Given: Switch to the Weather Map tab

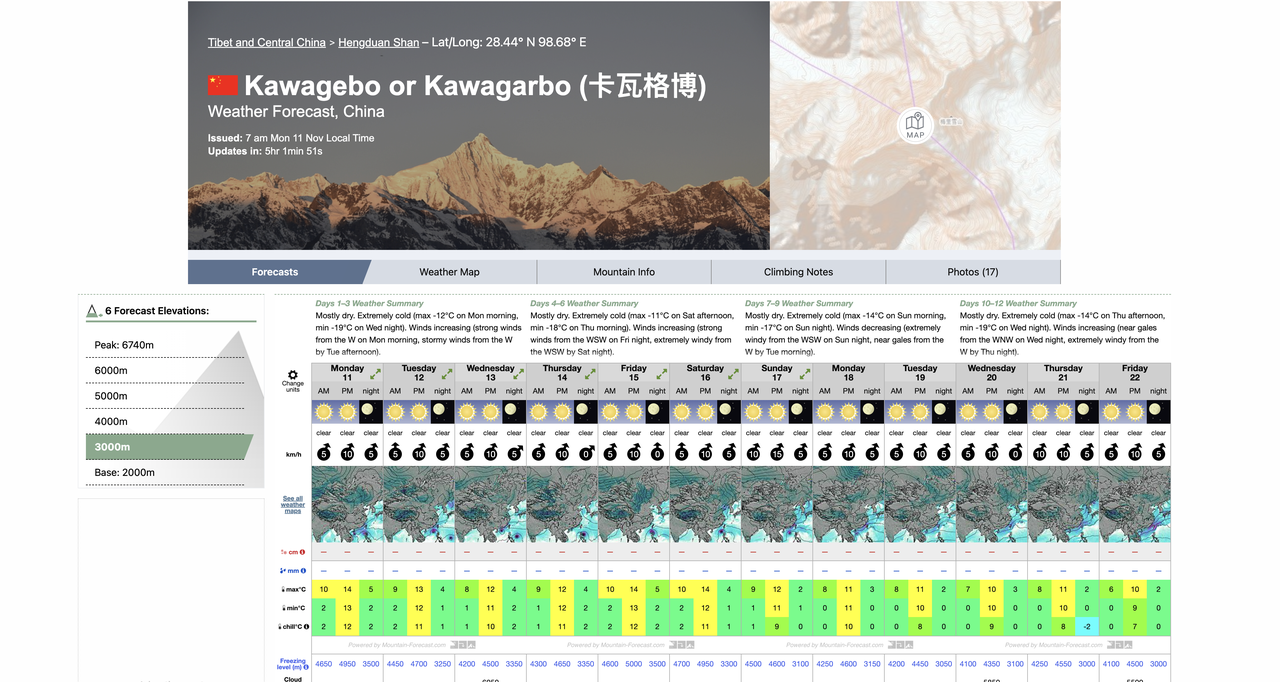Looking at the screenshot, I should 449,272.
